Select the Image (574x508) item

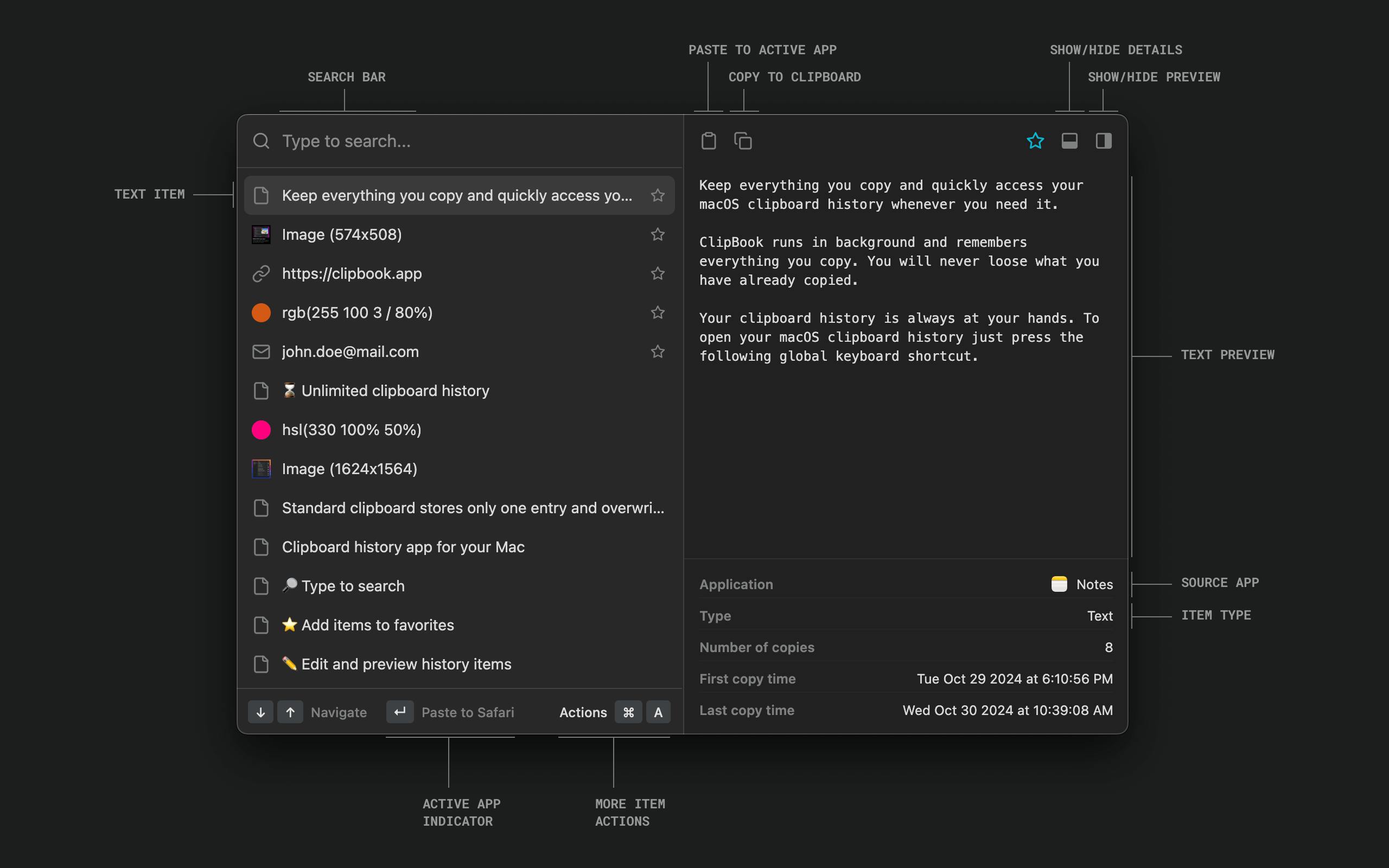[x=459, y=234]
